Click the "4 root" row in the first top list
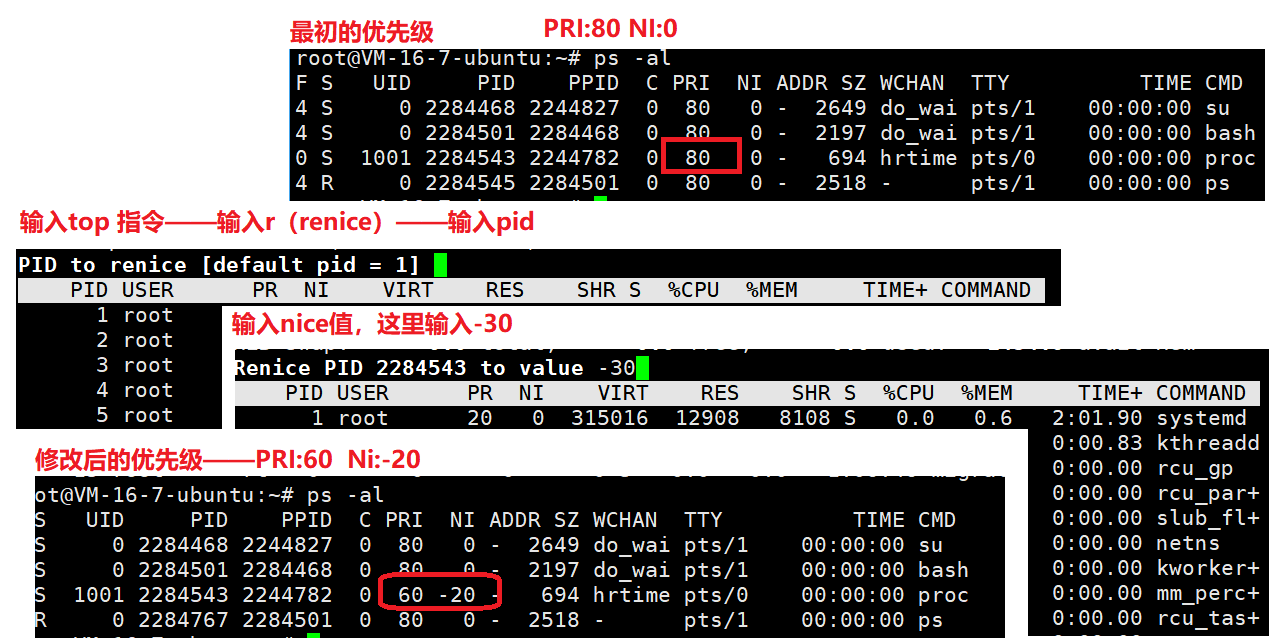The image size is (1274, 642). [x=135, y=390]
